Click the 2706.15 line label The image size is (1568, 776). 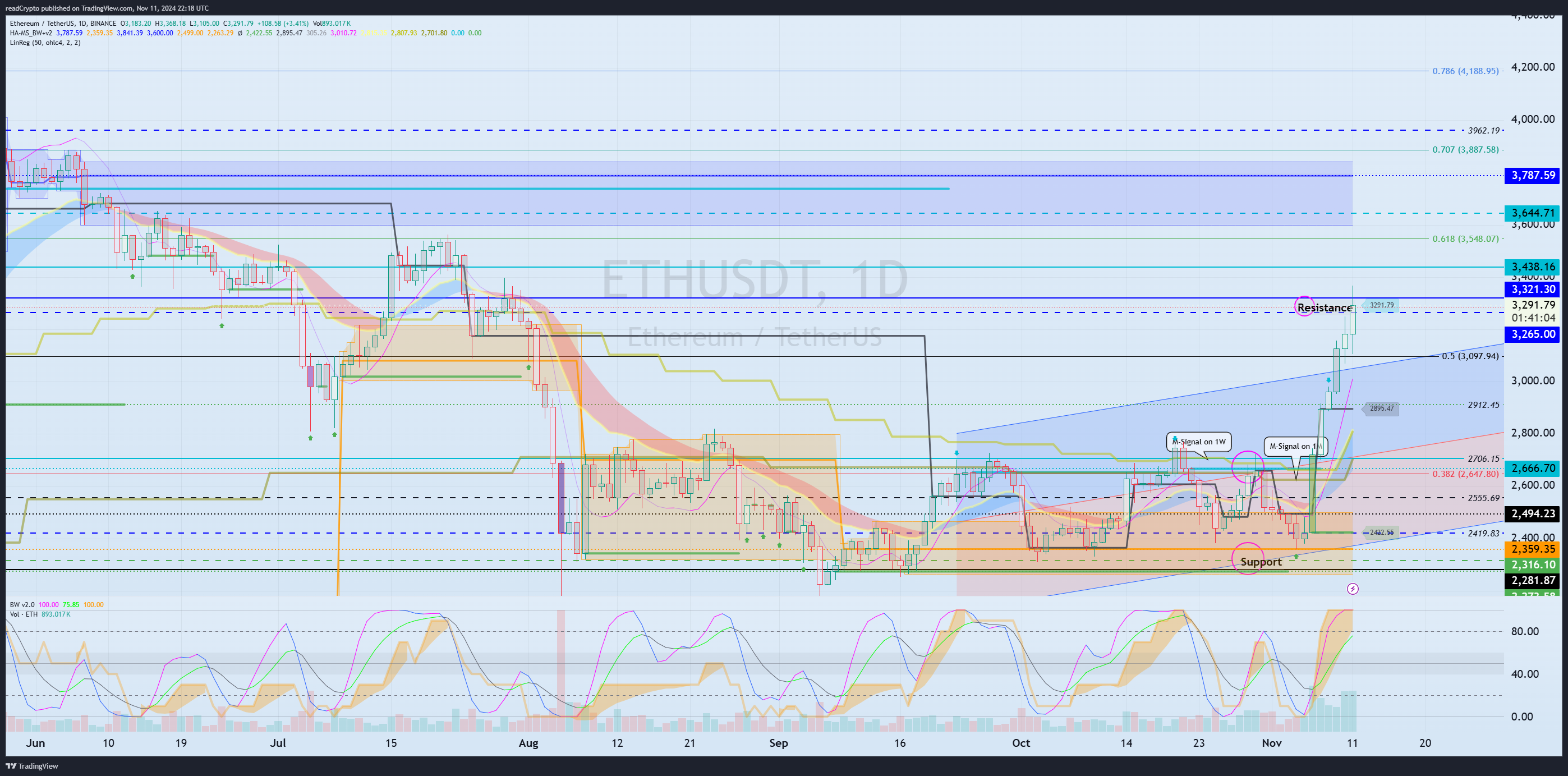tap(1483, 459)
